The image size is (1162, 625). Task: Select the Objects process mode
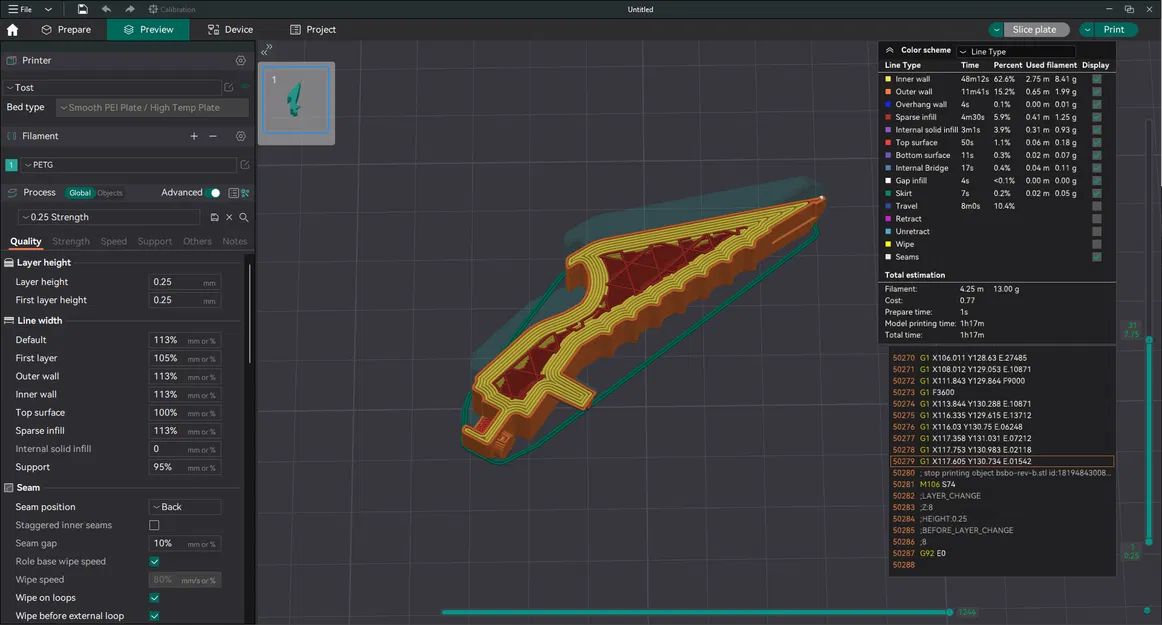(x=110, y=193)
